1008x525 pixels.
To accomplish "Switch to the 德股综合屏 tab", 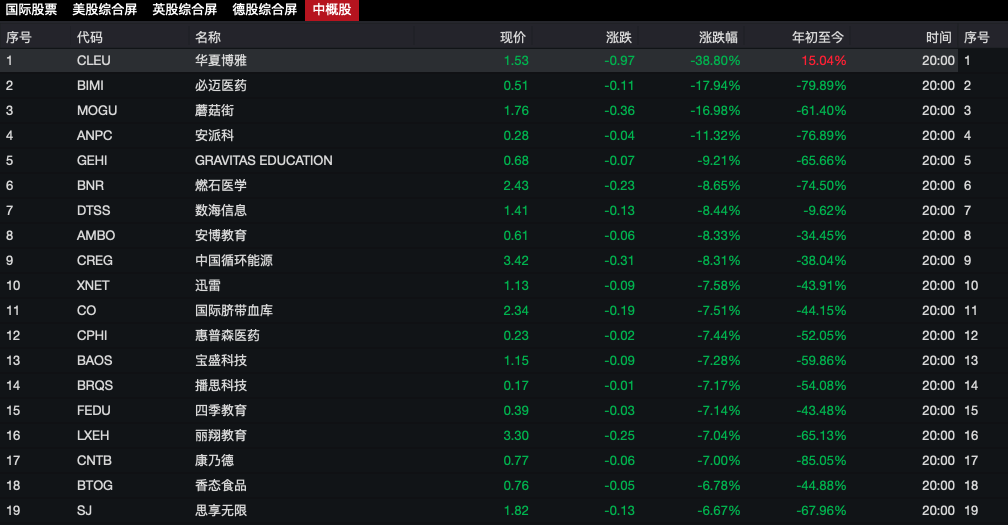I will pos(264,10).
